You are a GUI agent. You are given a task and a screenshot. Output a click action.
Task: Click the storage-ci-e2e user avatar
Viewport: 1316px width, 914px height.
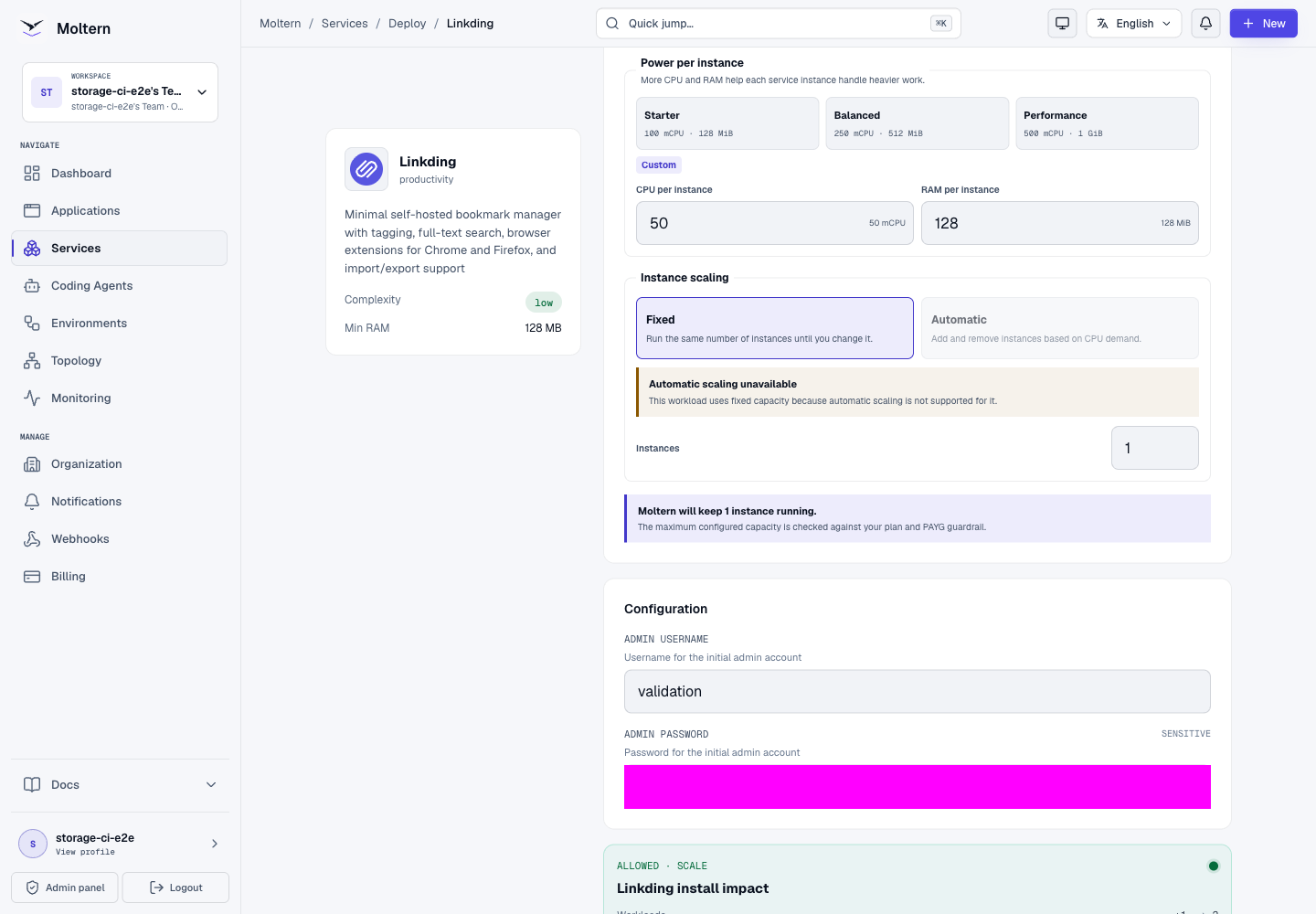(x=33, y=844)
